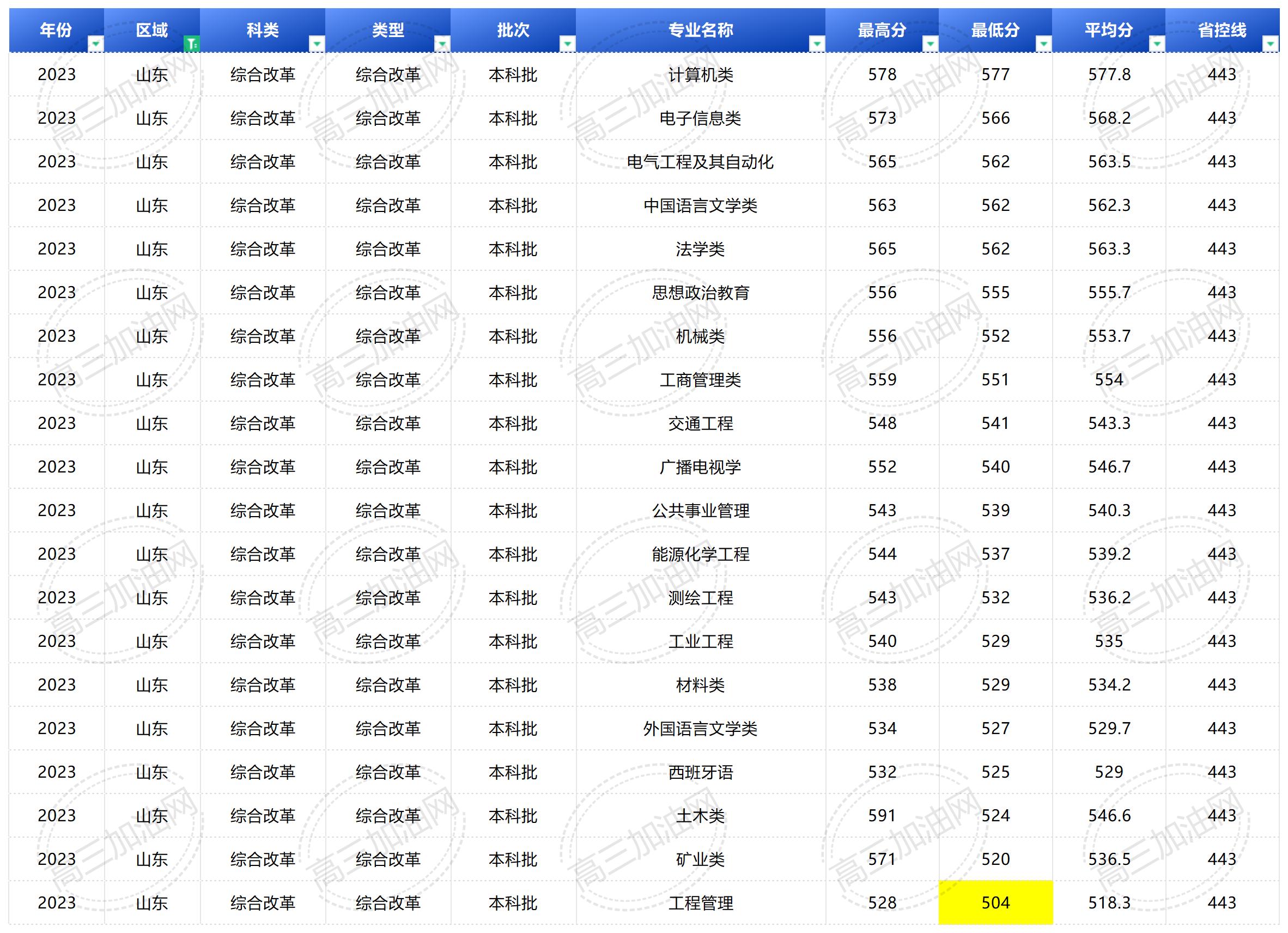Screen dimensions: 1288x933
Task: Click the 518.3 average score cell
Action: tap(1109, 903)
